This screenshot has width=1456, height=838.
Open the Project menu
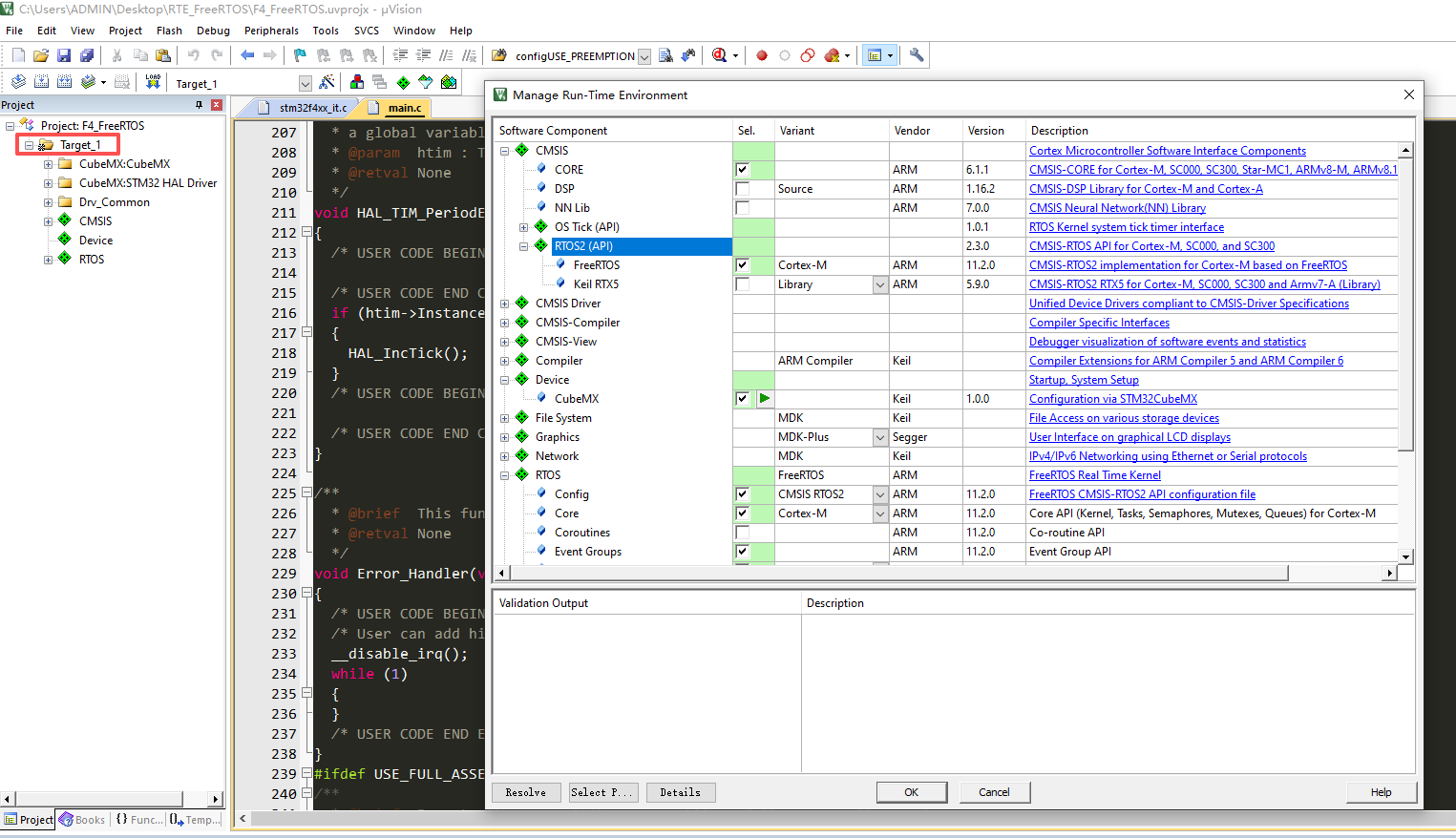125,31
